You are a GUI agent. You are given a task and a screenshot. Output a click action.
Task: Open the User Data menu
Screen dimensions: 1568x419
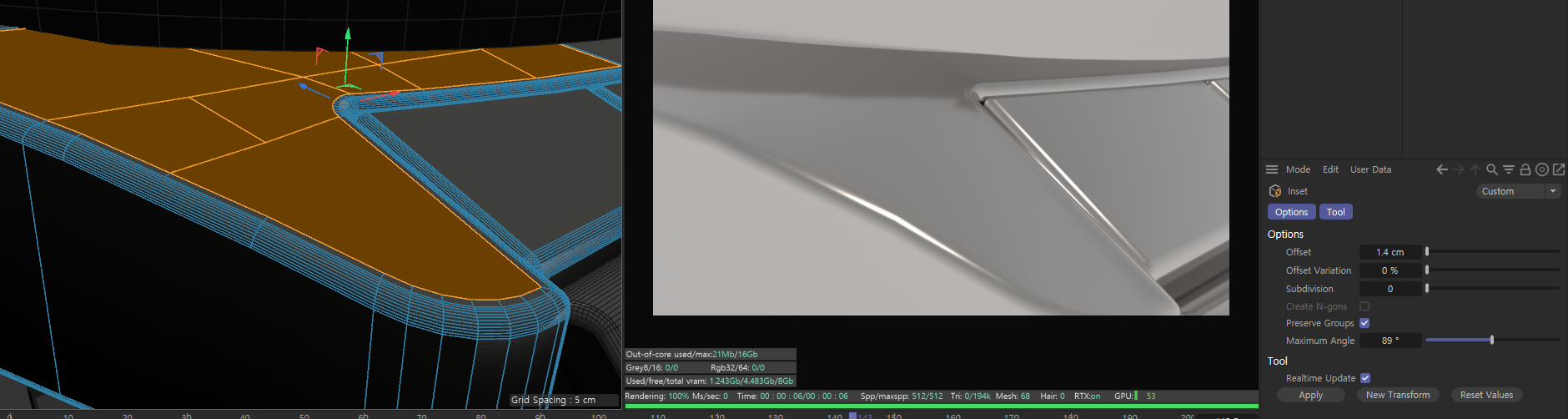pyautogui.click(x=1370, y=169)
